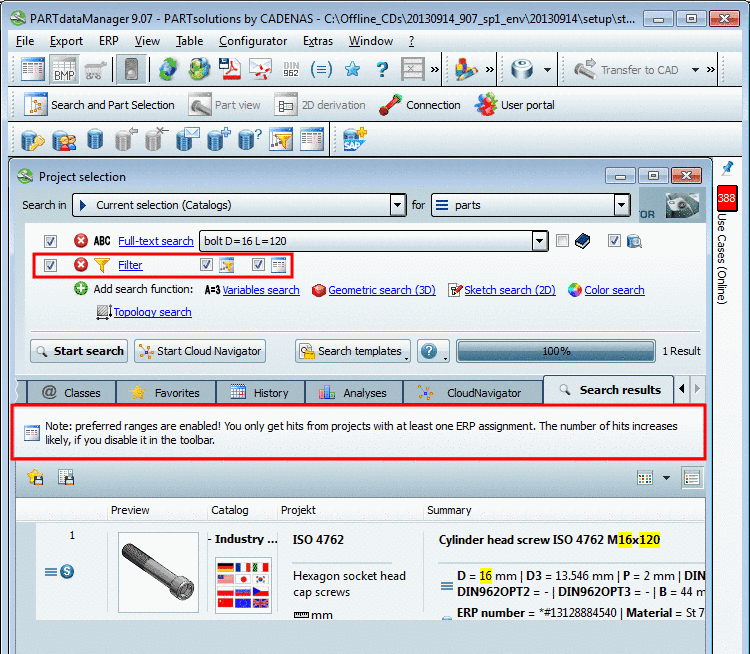Screen dimensions: 750x654
Task: Click the Start search button
Action: [79, 351]
